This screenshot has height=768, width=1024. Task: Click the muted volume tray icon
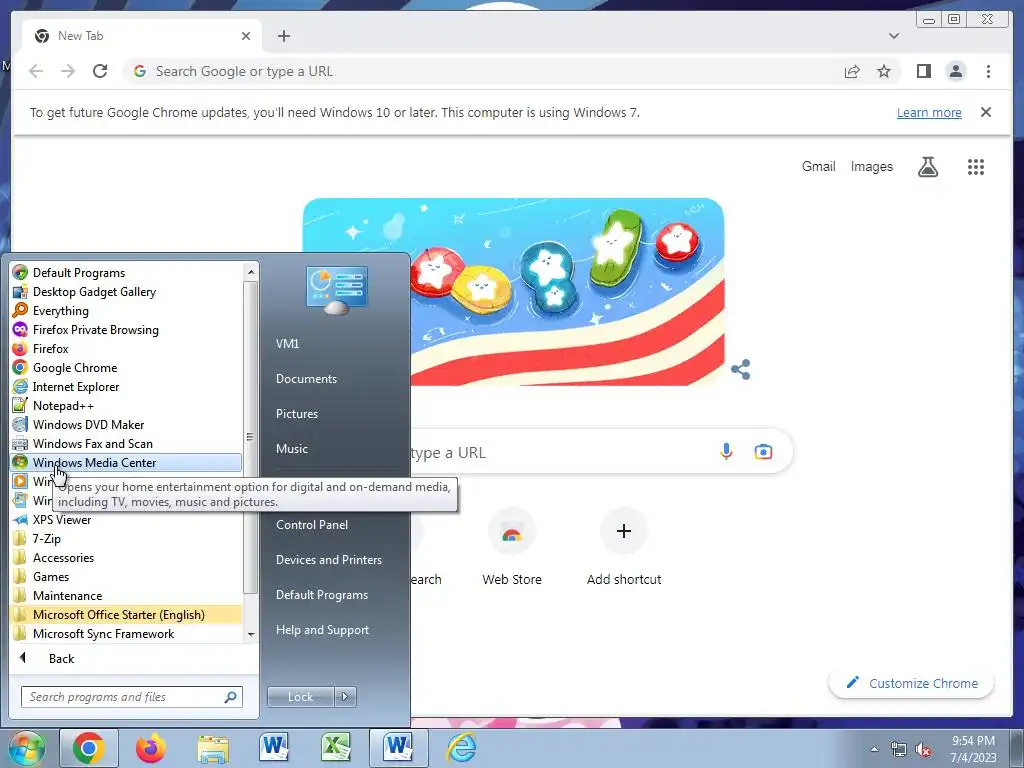click(x=923, y=750)
